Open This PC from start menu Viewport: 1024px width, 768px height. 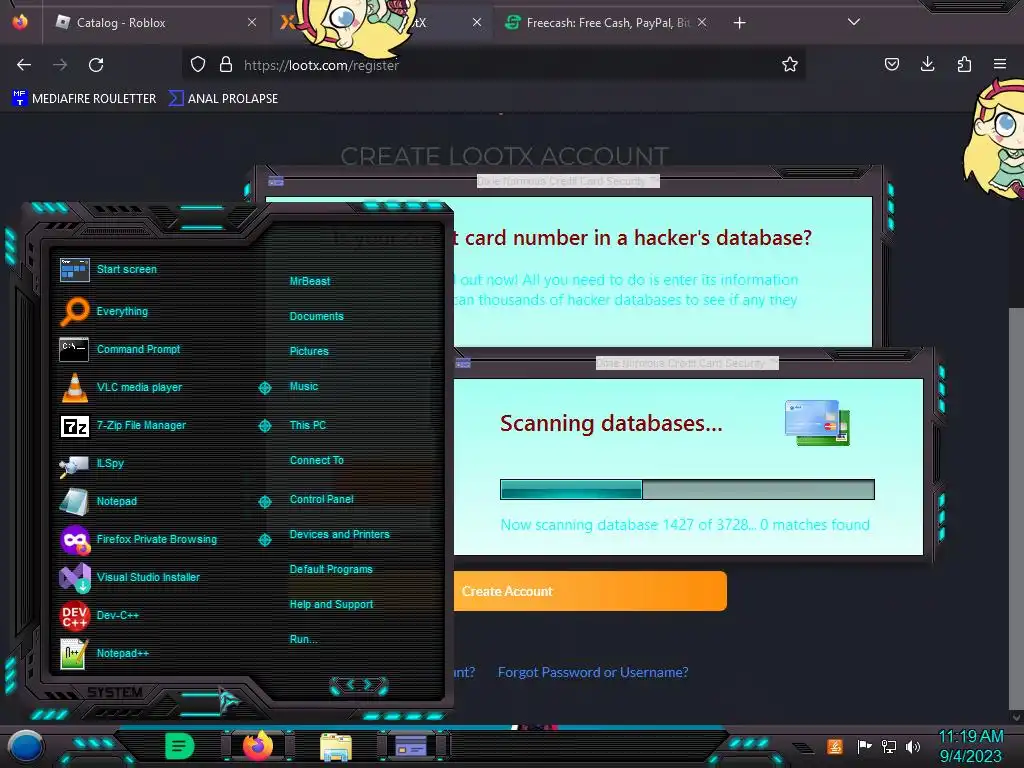coord(308,424)
